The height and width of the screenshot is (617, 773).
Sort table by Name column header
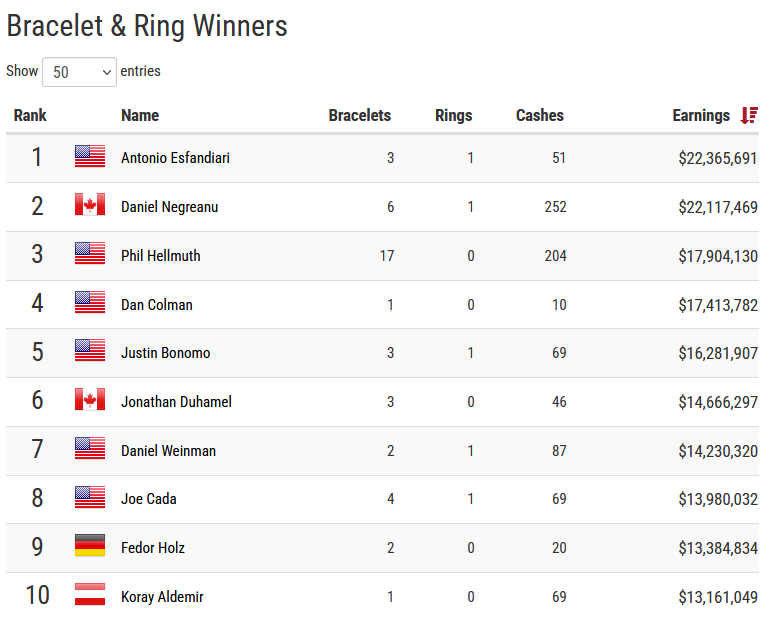(140, 115)
